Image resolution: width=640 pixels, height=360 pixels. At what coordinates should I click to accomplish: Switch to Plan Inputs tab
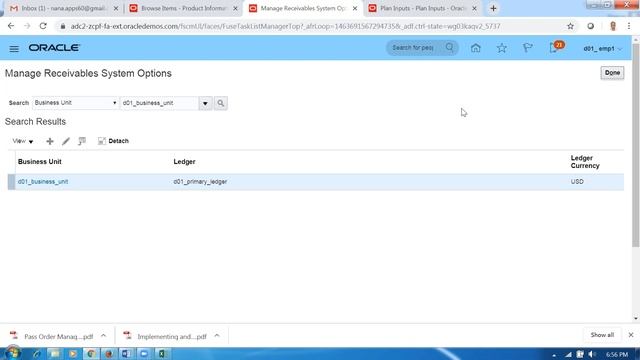tap(422, 8)
